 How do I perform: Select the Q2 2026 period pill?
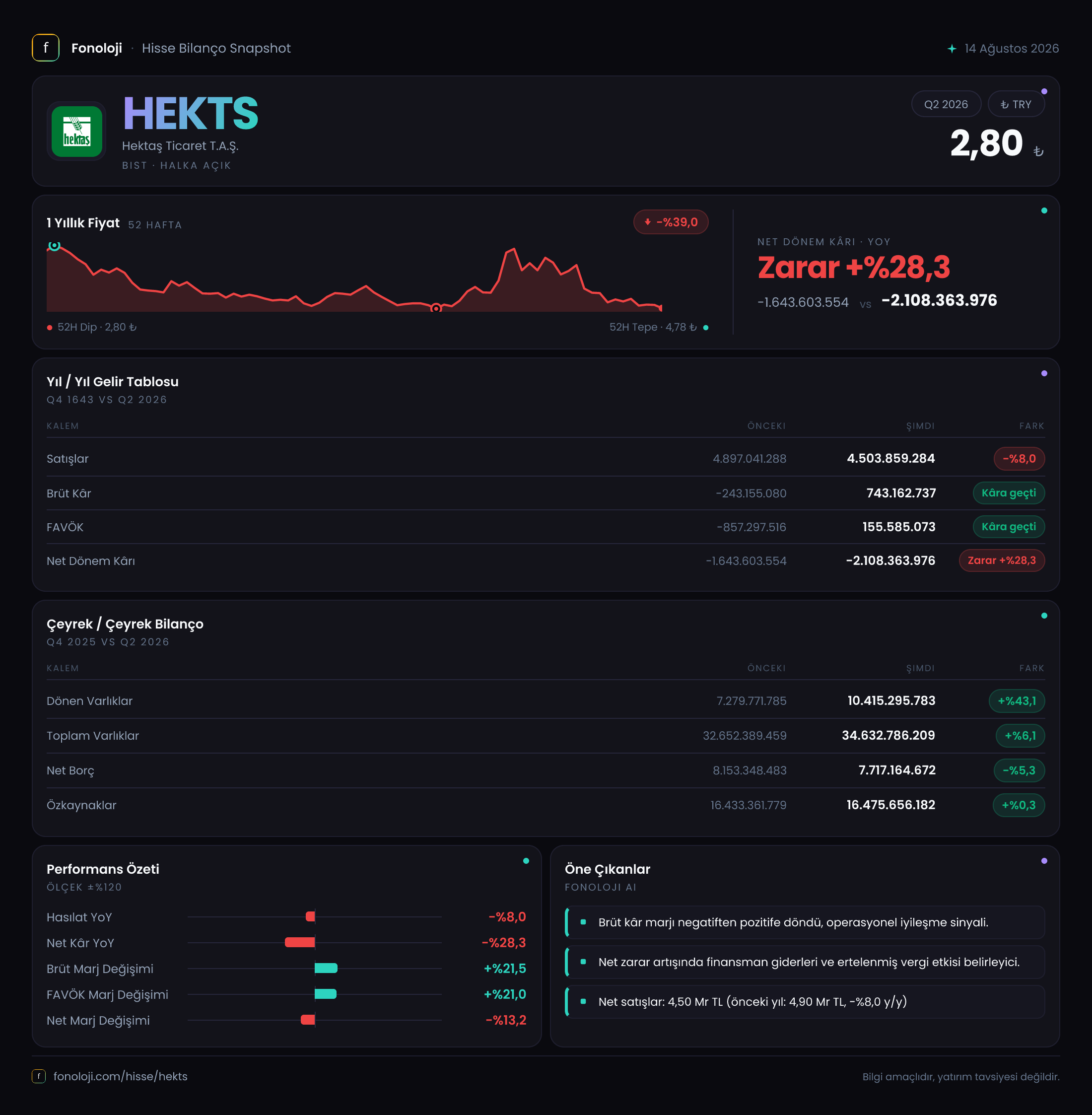(x=946, y=104)
